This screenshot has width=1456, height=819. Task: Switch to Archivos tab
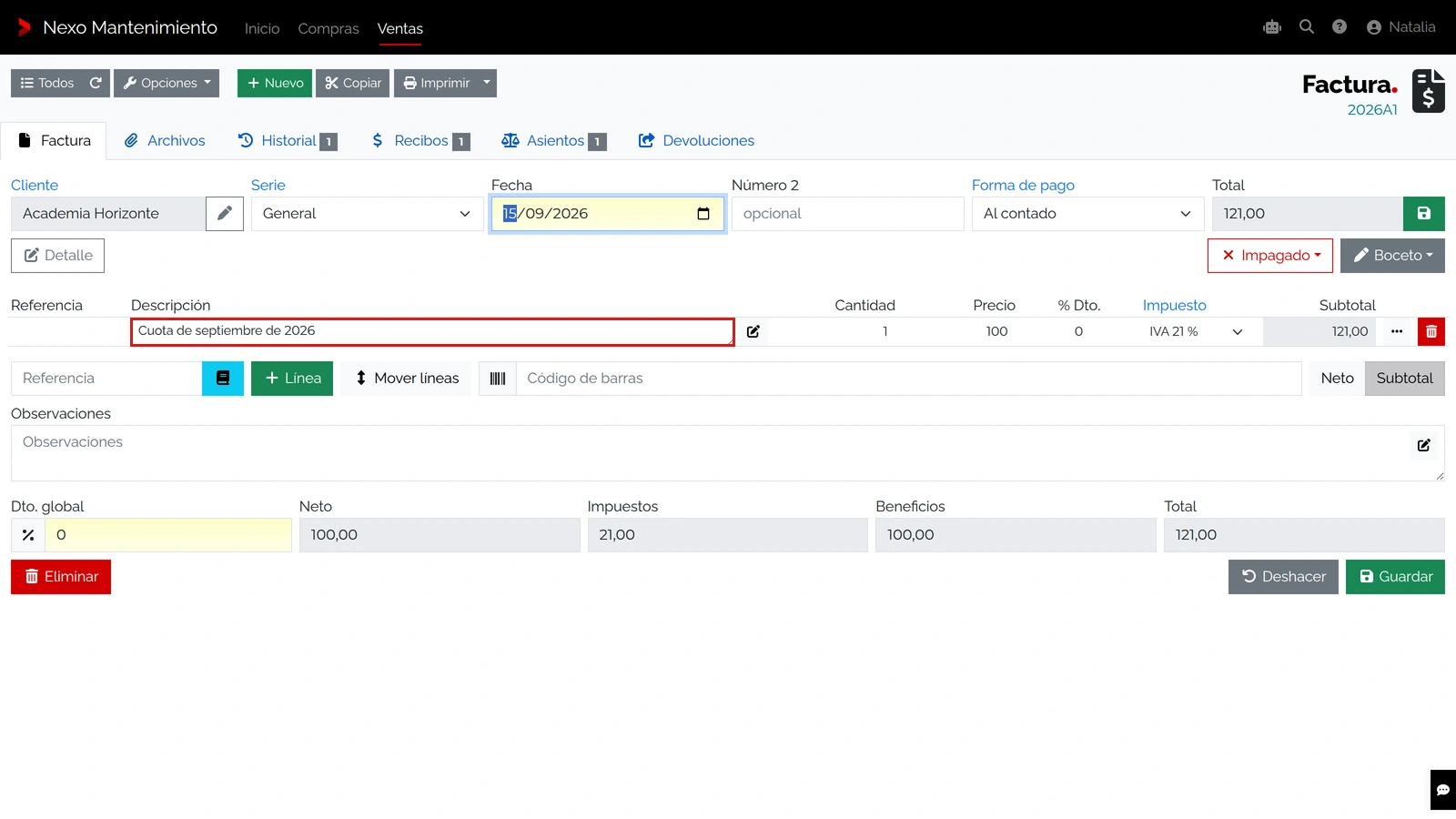coord(165,141)
